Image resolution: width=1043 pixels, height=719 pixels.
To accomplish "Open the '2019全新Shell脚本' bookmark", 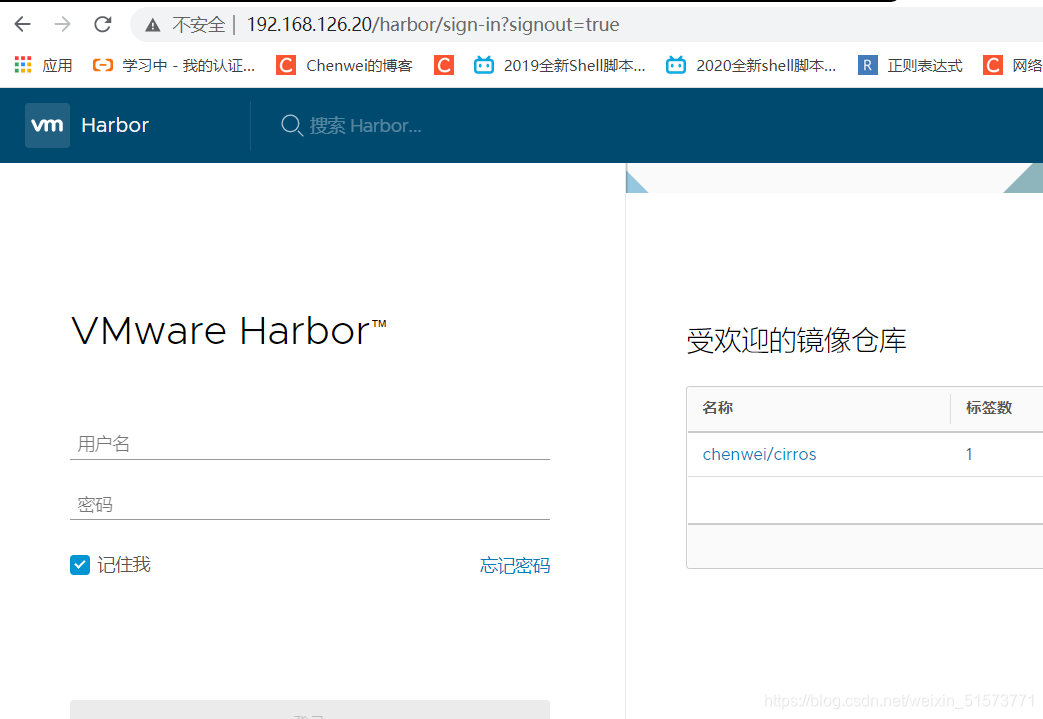I will [559, 65].
